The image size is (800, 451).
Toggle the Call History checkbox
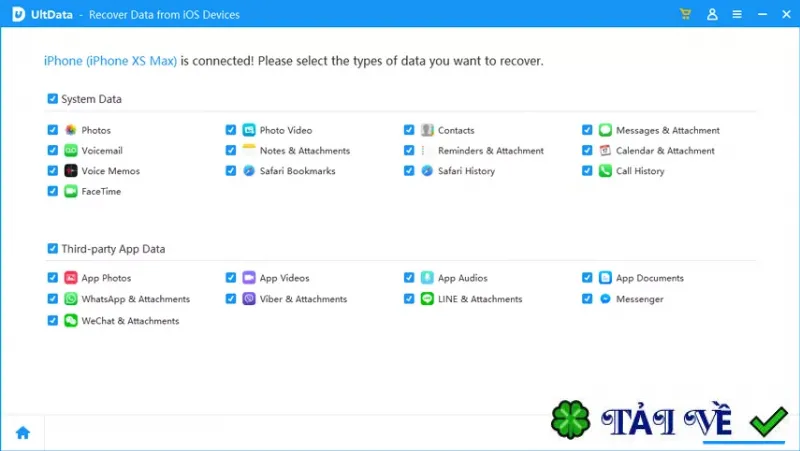pos(587,170)
